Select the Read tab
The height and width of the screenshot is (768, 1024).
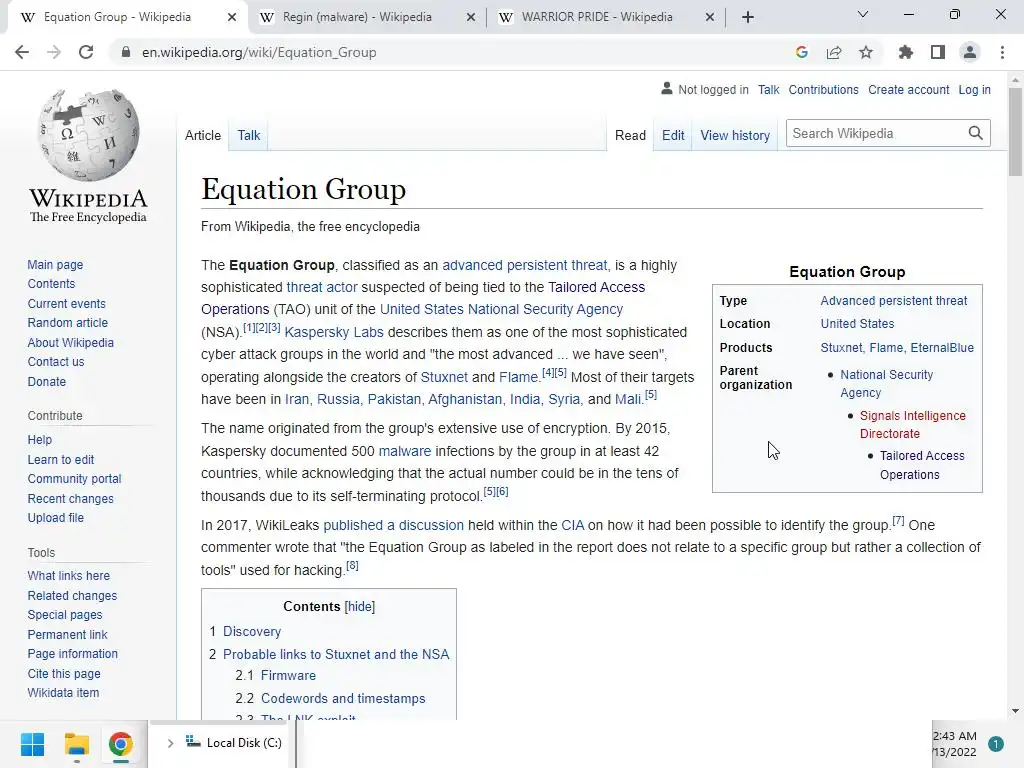point(630,135)
